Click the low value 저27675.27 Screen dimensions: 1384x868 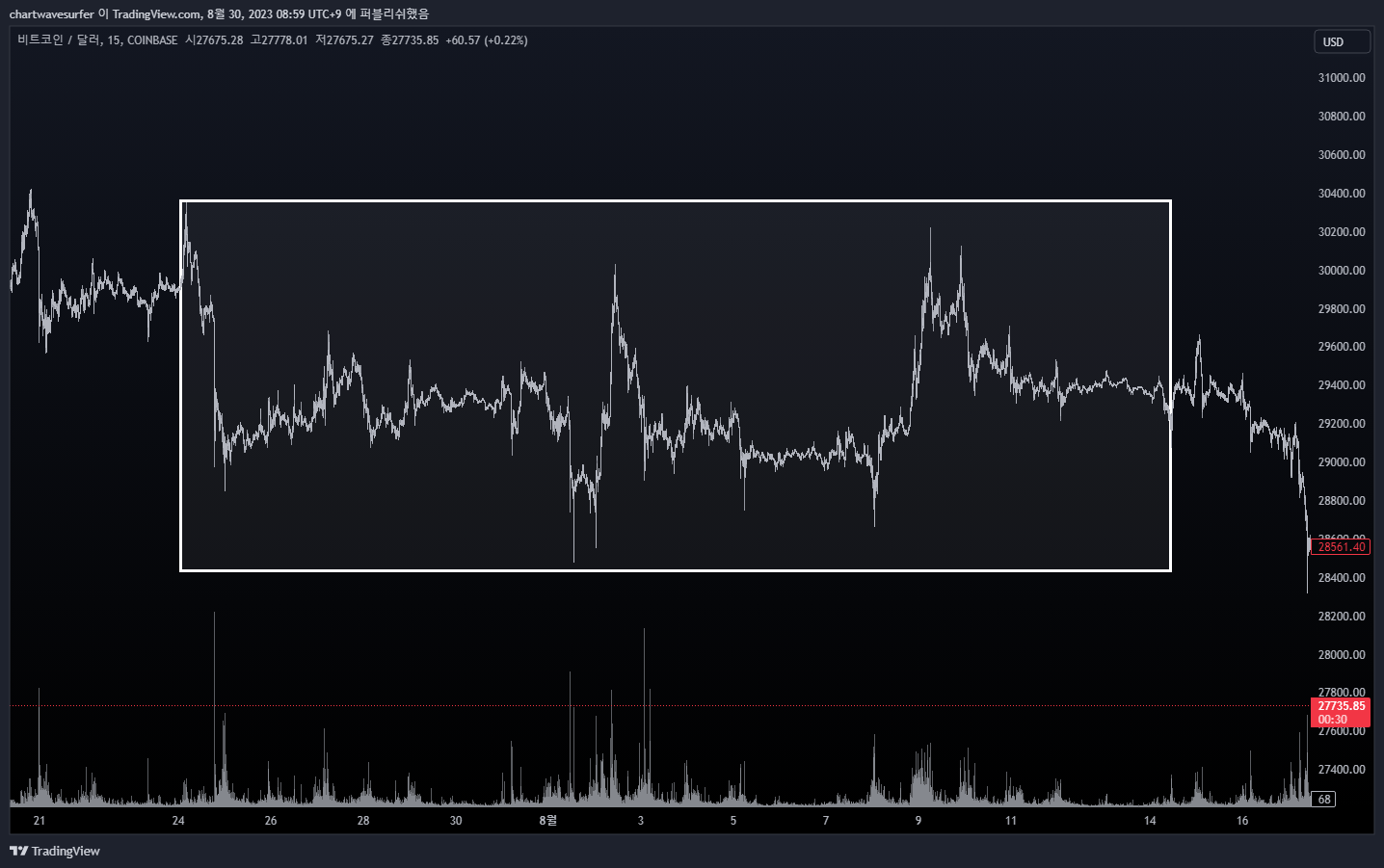click(x=344, y=39)
